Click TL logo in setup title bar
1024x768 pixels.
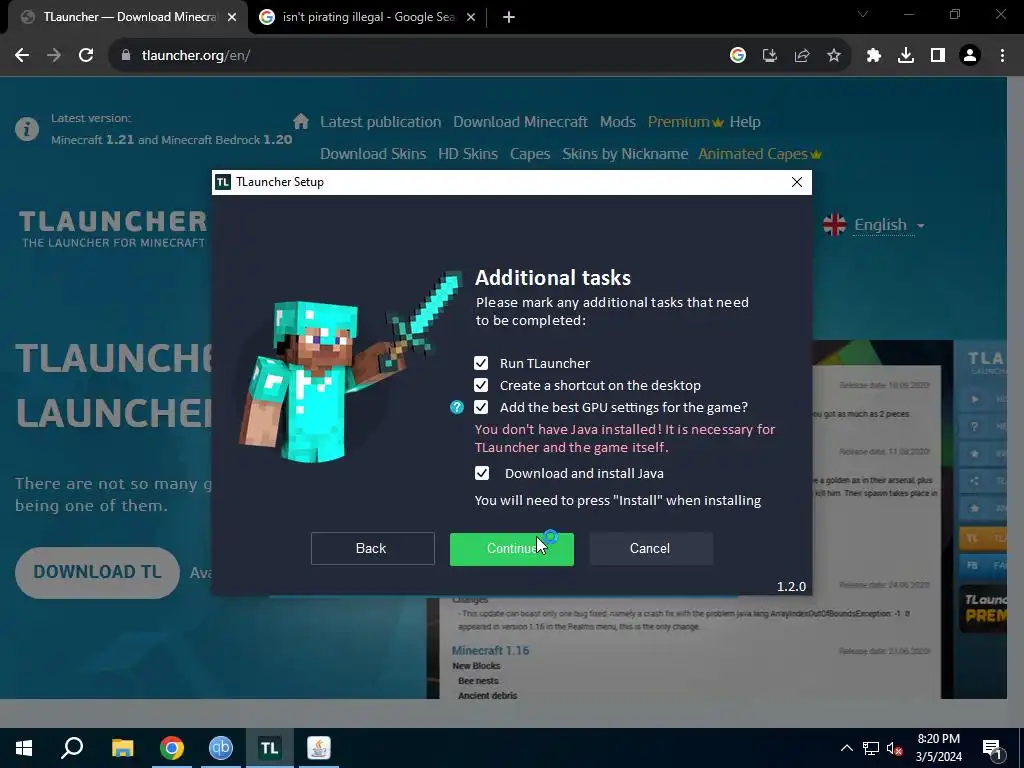tap(223, 182)
